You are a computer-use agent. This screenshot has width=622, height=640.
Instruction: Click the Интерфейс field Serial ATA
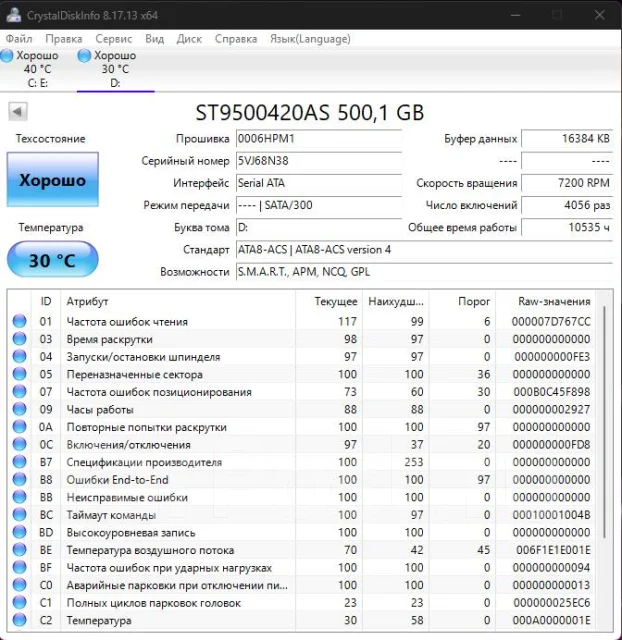[319, 183]
